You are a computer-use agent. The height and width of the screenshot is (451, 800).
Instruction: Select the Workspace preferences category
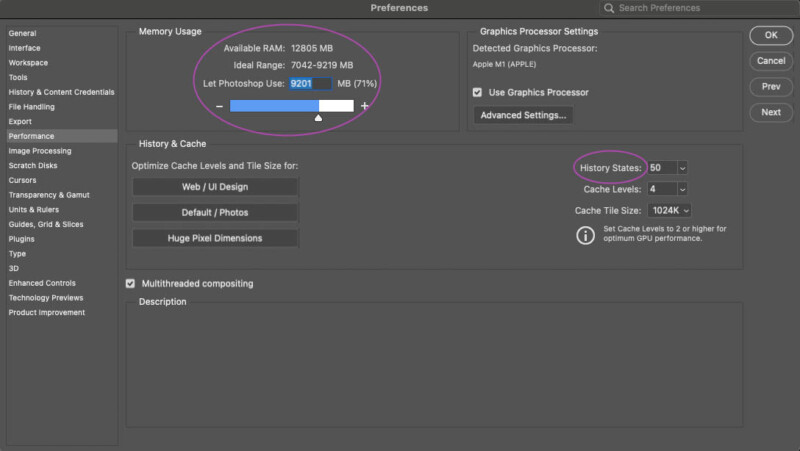(28, 63)
